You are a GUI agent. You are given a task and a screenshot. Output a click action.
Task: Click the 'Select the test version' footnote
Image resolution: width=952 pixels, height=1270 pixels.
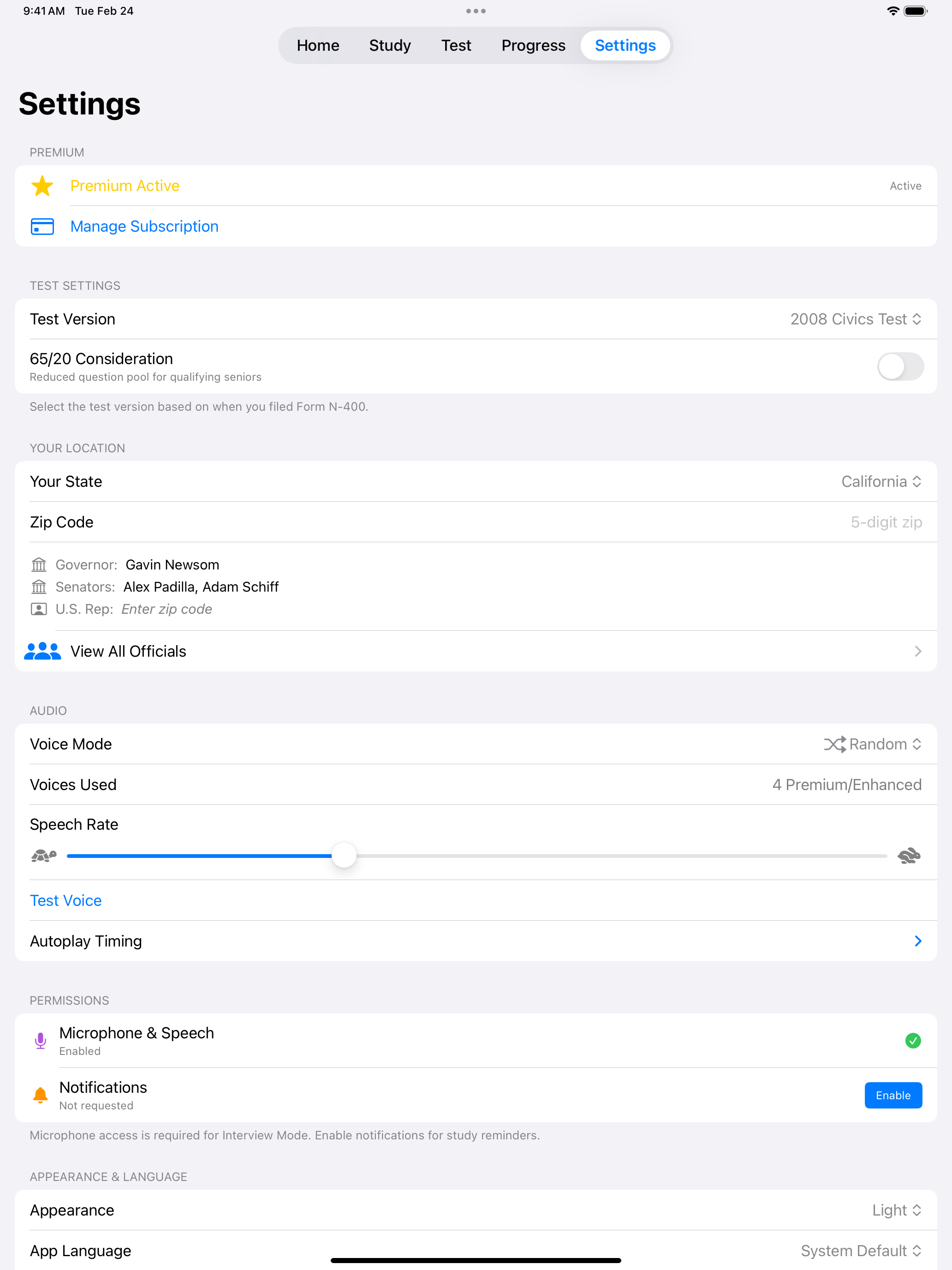click(198, 407)
